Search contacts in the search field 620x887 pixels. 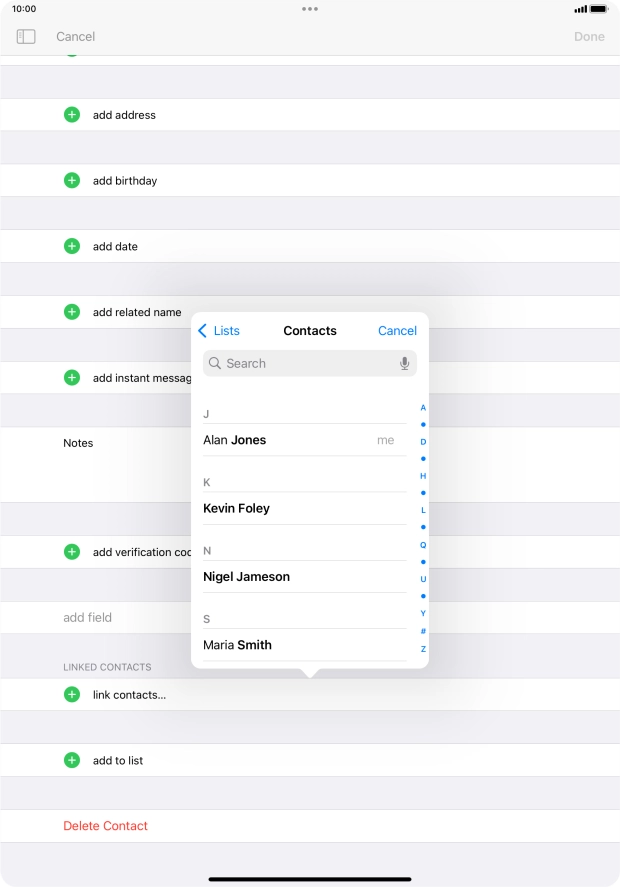300,364
